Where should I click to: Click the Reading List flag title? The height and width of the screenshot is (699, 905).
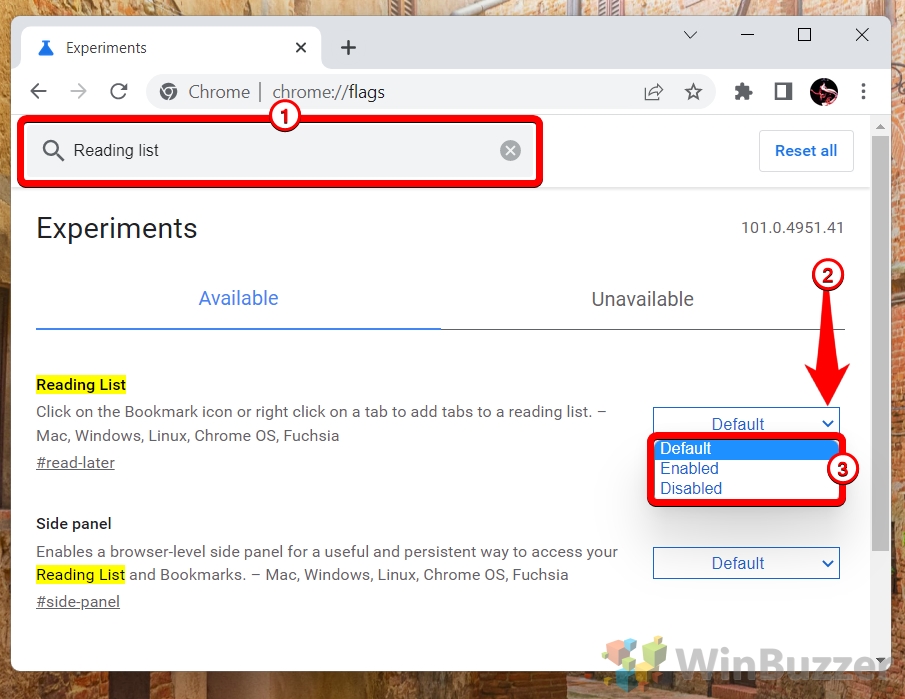click(x=81, y=384)
